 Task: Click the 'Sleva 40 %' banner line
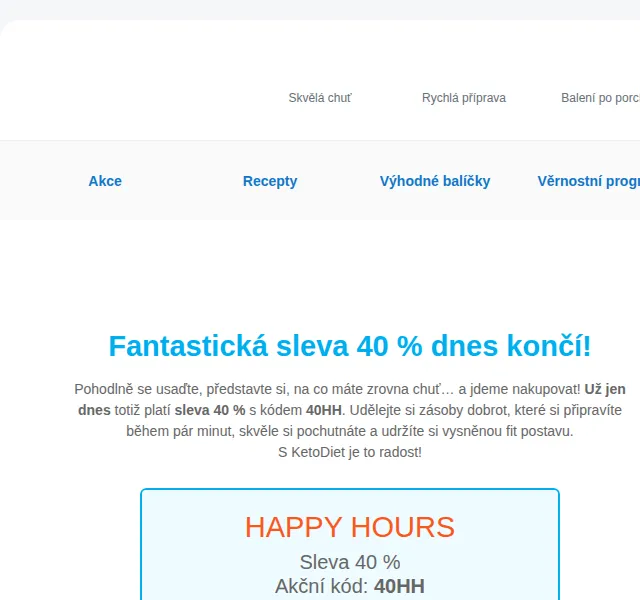[350, 562]
